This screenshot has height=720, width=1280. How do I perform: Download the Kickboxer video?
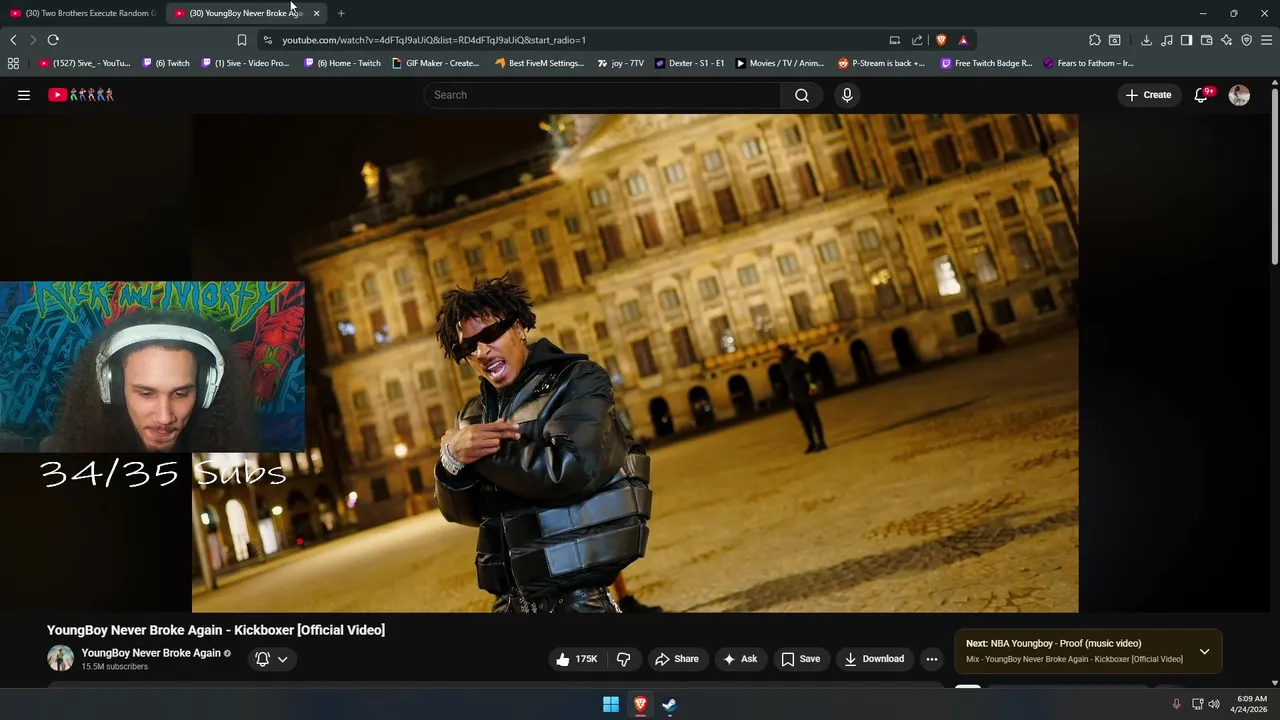coord(874,659)
